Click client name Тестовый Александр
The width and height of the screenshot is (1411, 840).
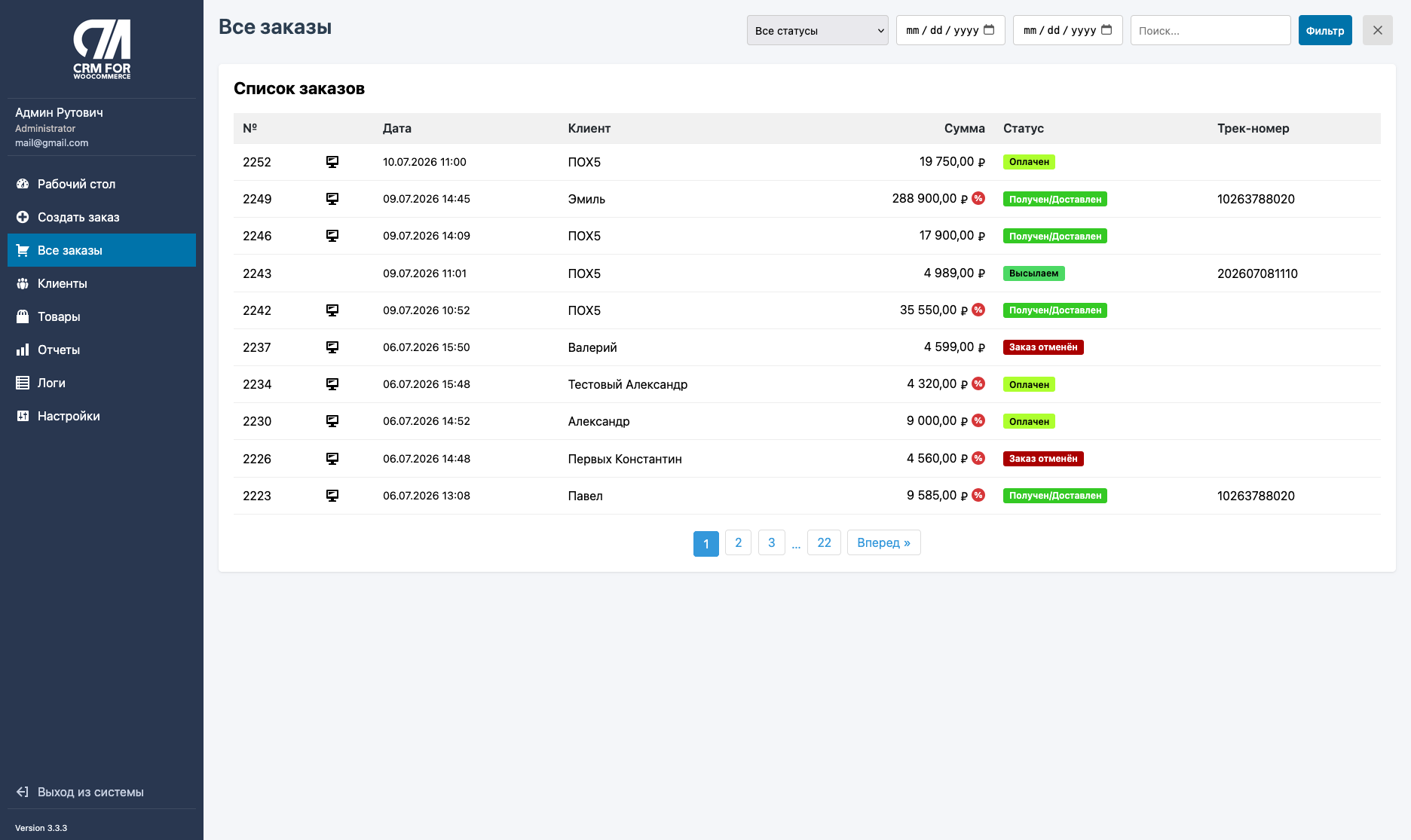click(628, 384)
